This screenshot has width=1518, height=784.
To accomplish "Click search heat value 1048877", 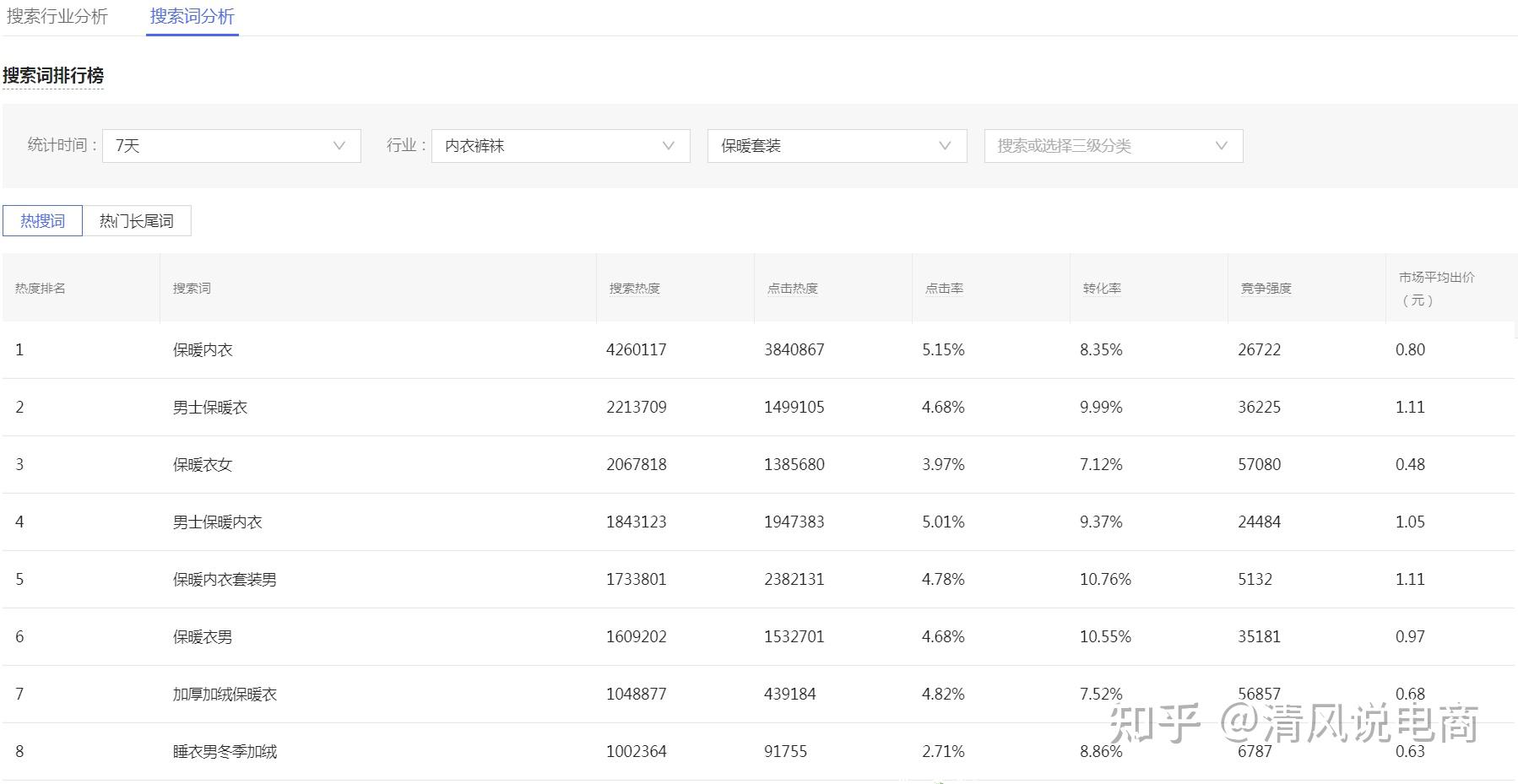I will pyautogui.click(x=637, y=695).
